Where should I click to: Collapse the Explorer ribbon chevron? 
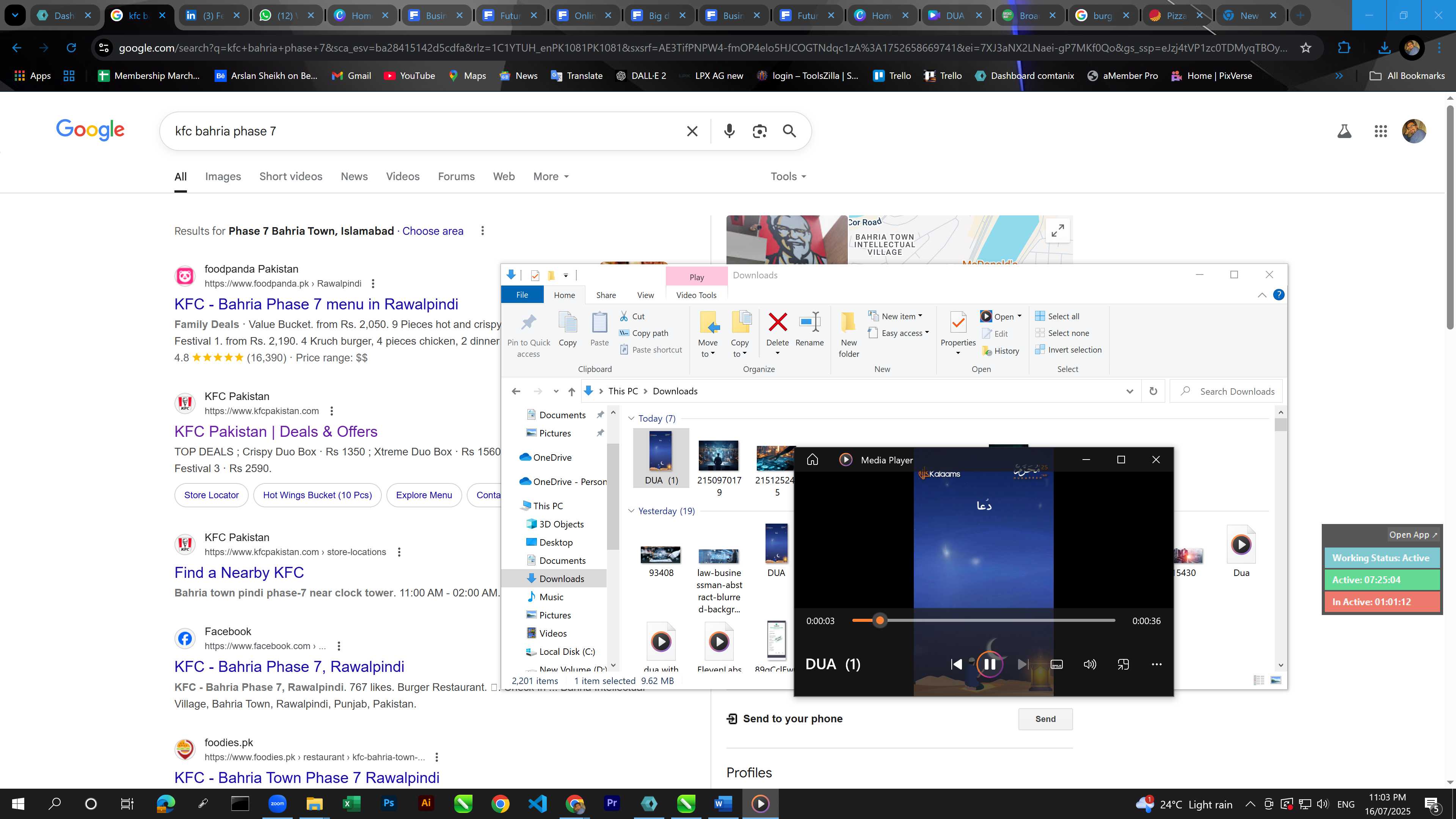pyautogui.click(x=1261, y=295)
